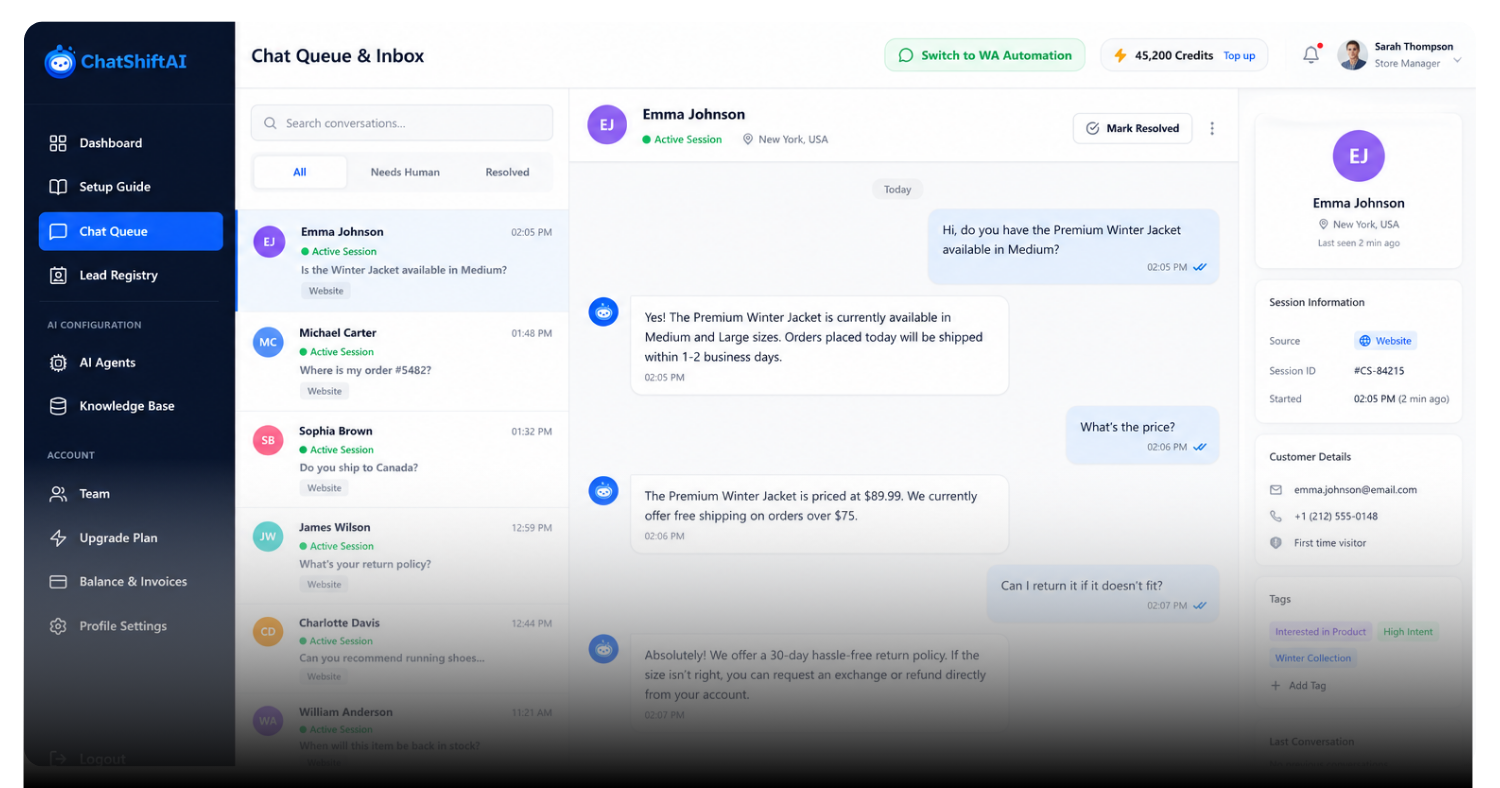Screen dimensions: 1500x788
Task: Open the three-dot conversation options menu
Action: 1212,128
